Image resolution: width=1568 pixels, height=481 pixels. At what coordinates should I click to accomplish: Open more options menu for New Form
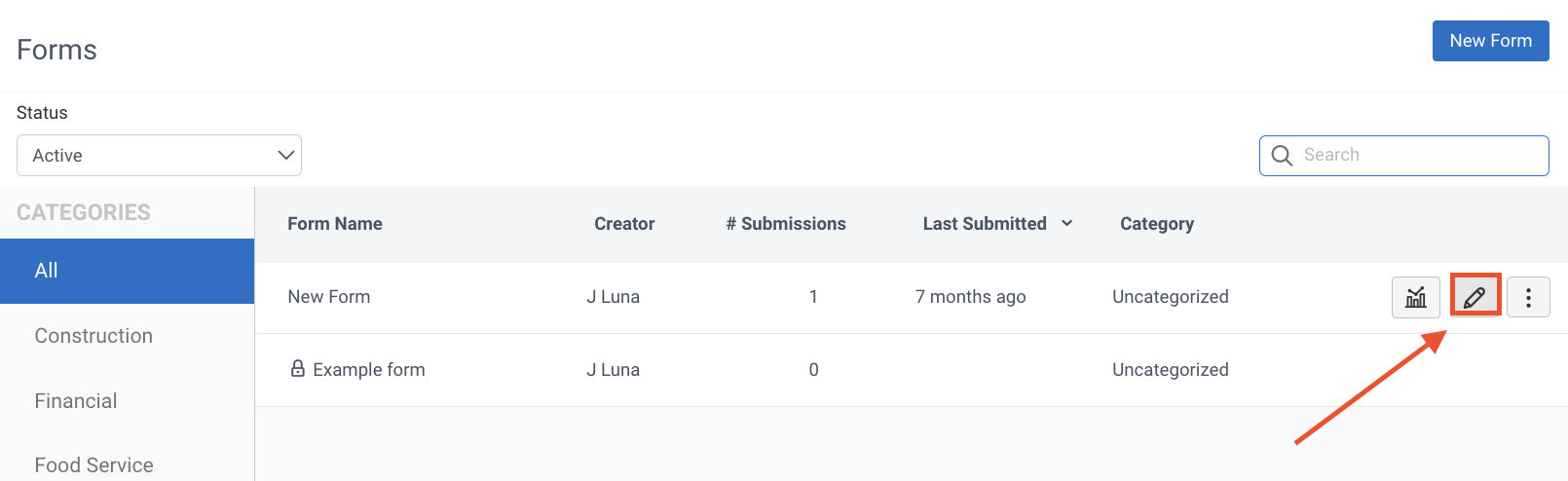pos(1528,297)
